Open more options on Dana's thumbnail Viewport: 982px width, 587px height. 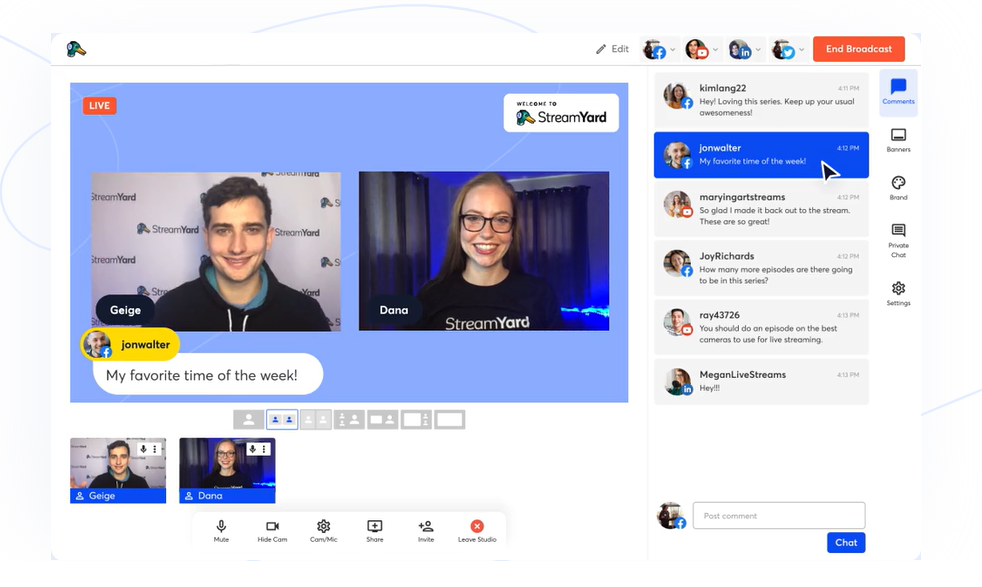click(x=264, y=449)
